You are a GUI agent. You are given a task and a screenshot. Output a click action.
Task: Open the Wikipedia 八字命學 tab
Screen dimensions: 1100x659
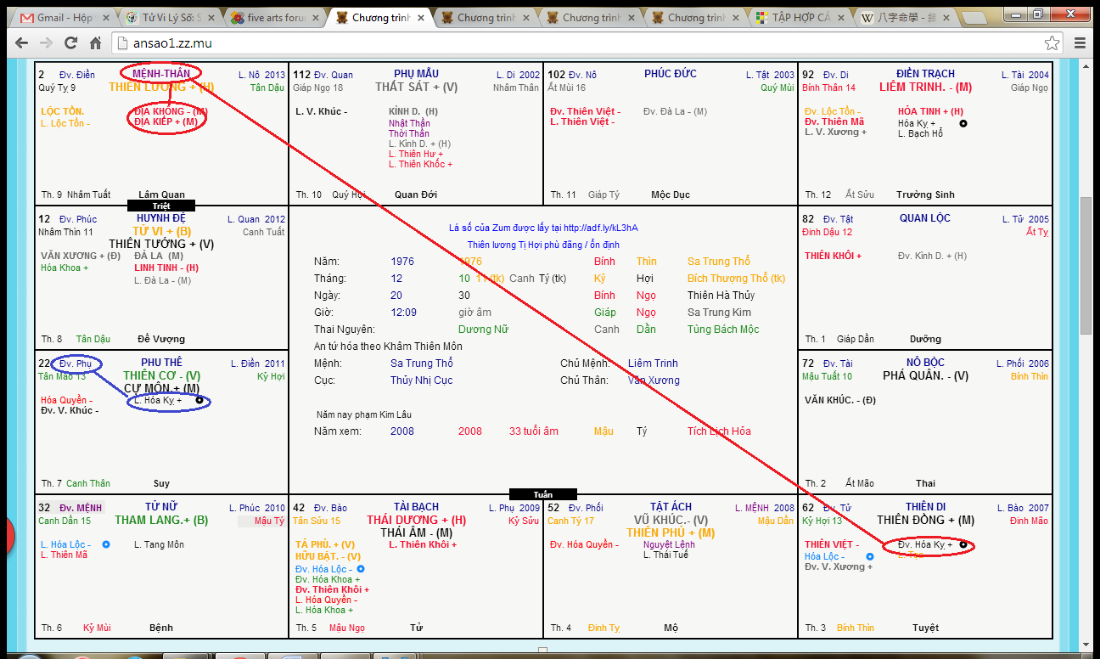click(900, 18)
